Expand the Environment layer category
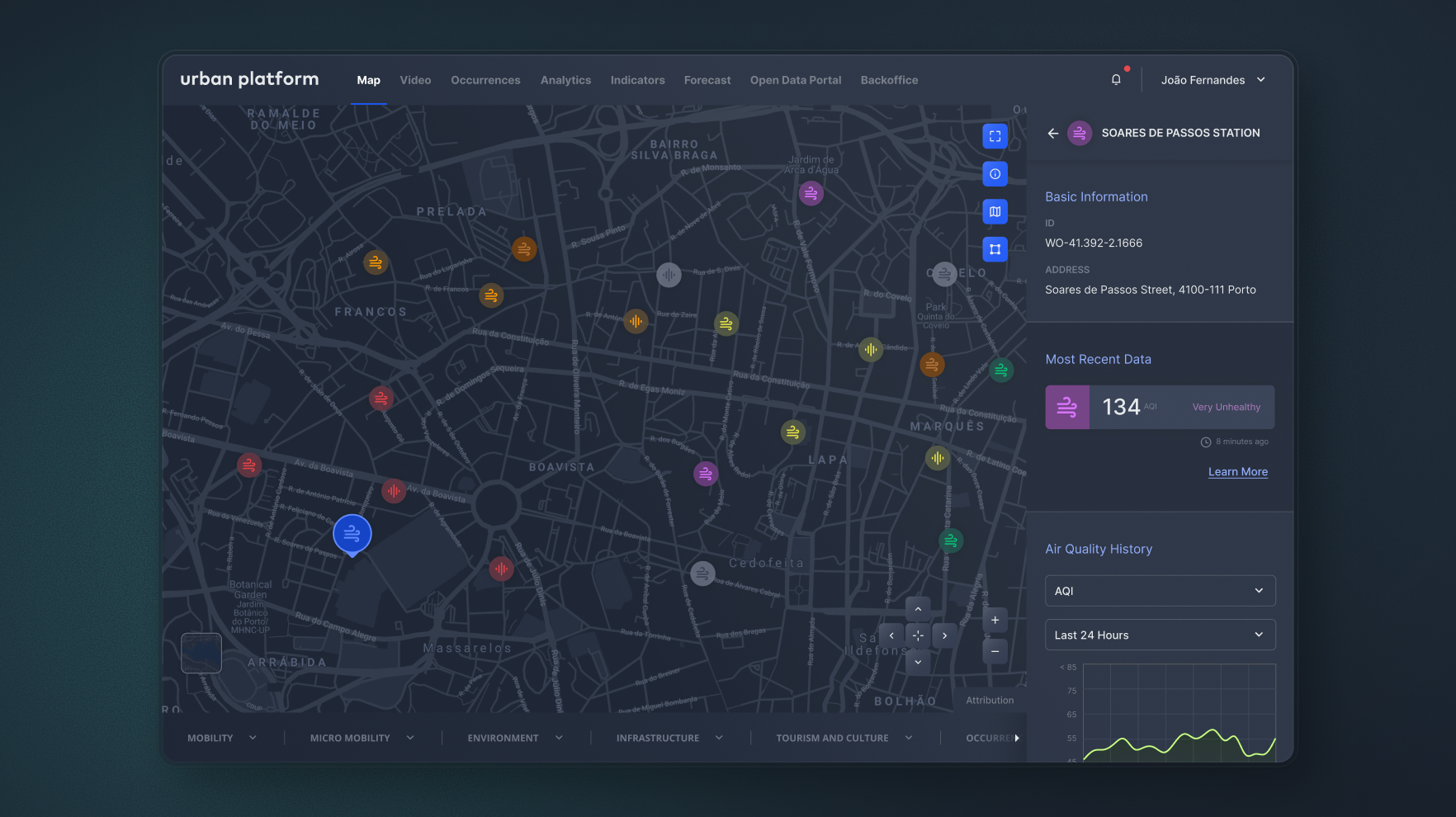The width and height of the screenshot is (1456, 817). pyautogui.click(x=515, y=738)
